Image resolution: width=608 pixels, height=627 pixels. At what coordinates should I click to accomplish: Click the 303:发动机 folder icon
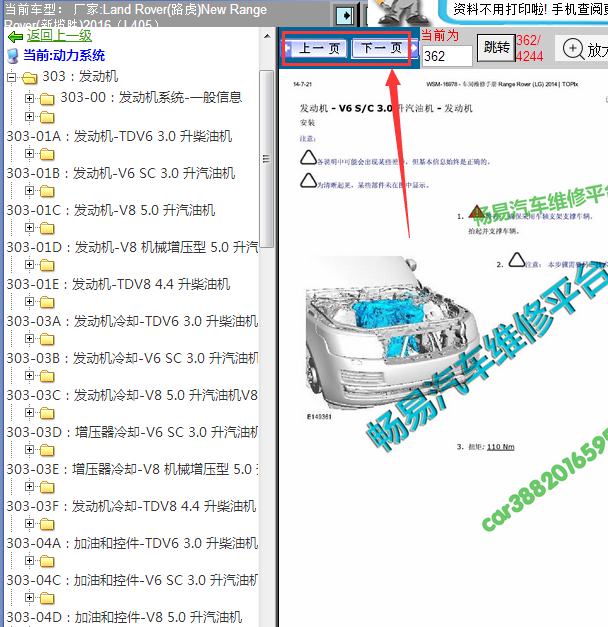point(30,78)
